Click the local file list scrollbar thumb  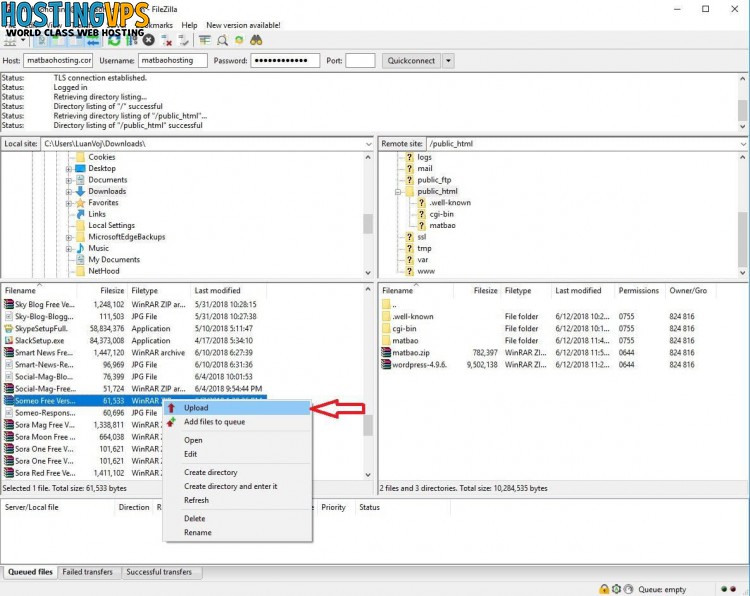(x=368, y=425)
